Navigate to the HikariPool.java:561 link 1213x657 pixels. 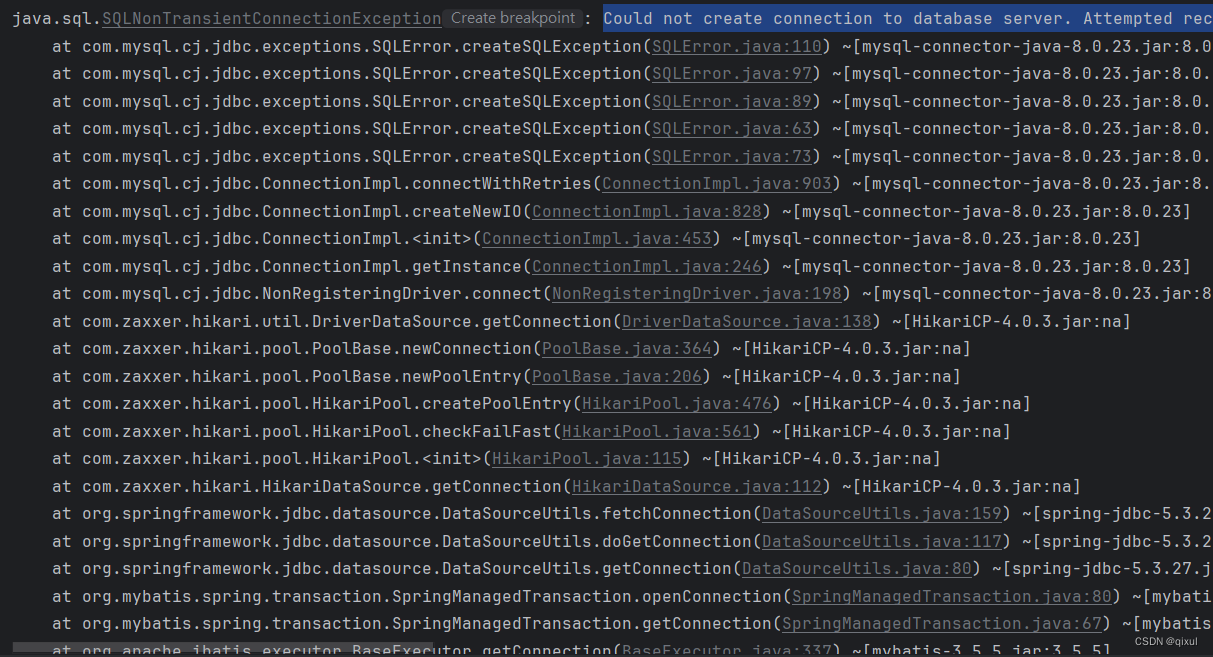656,431
